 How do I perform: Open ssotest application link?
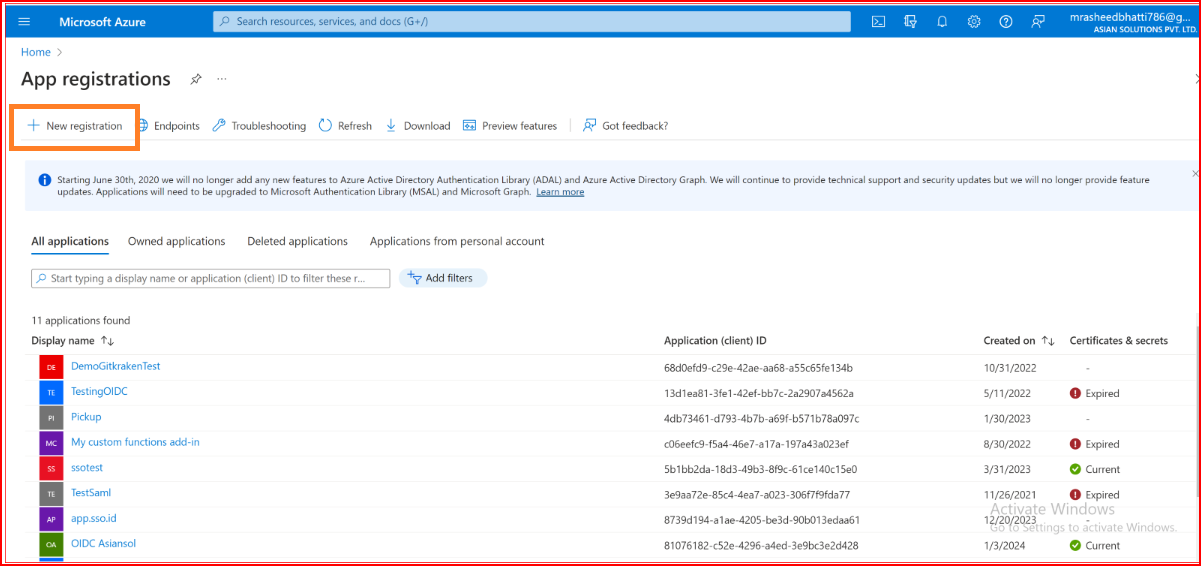click(87, 467)
